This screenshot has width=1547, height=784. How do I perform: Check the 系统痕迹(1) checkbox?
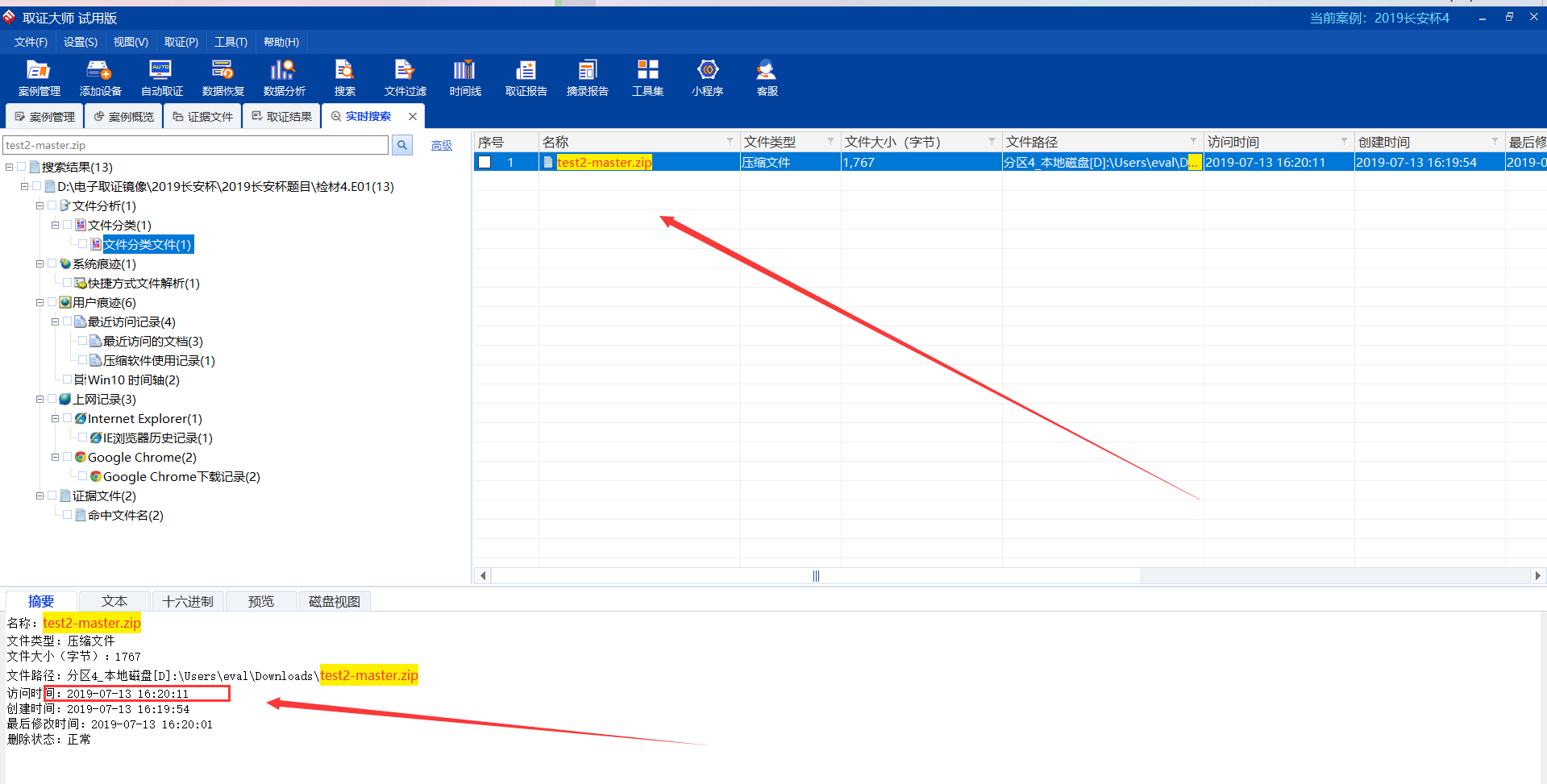coord(52,263)
